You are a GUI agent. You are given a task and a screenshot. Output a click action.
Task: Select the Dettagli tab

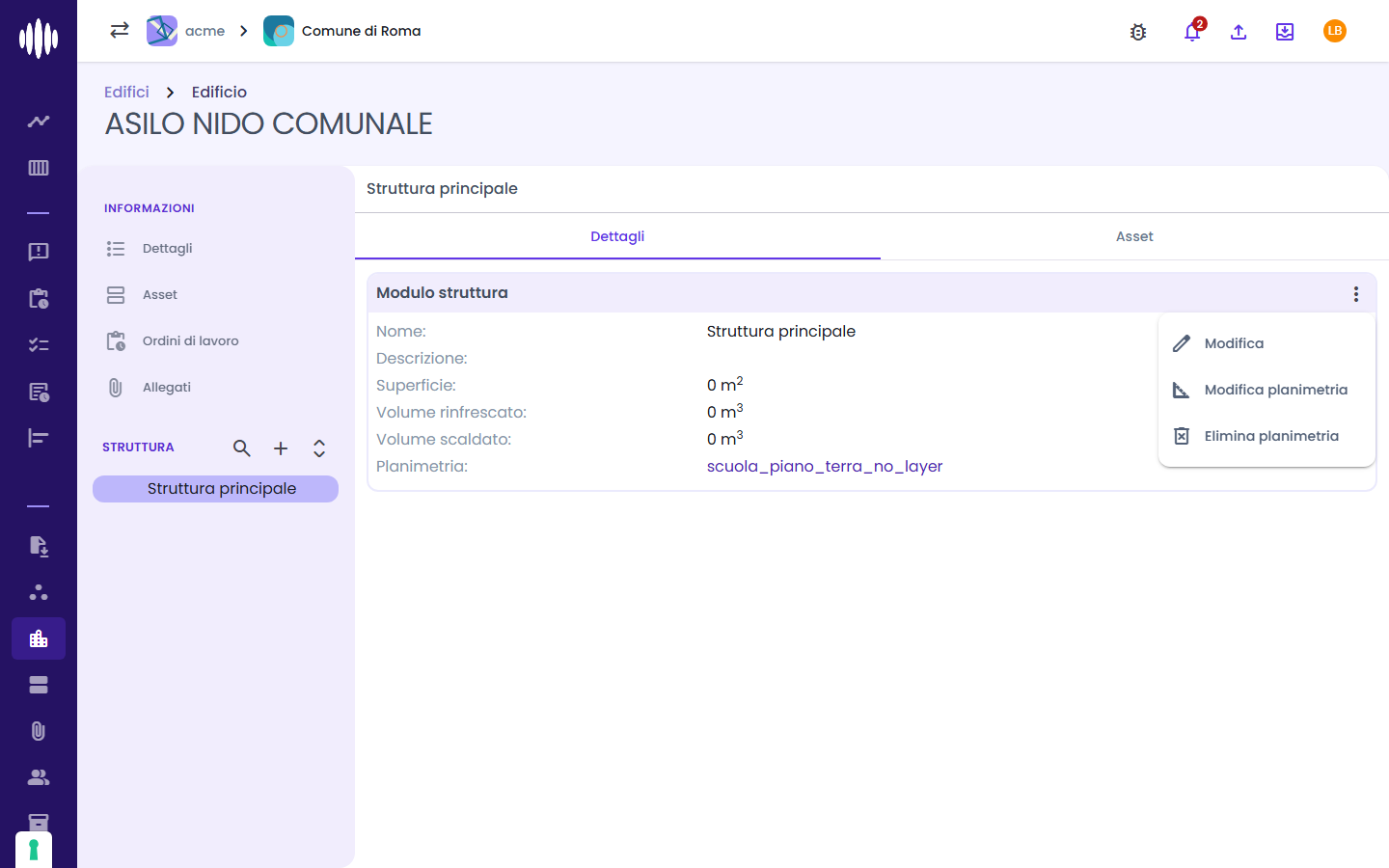(617, 236)
